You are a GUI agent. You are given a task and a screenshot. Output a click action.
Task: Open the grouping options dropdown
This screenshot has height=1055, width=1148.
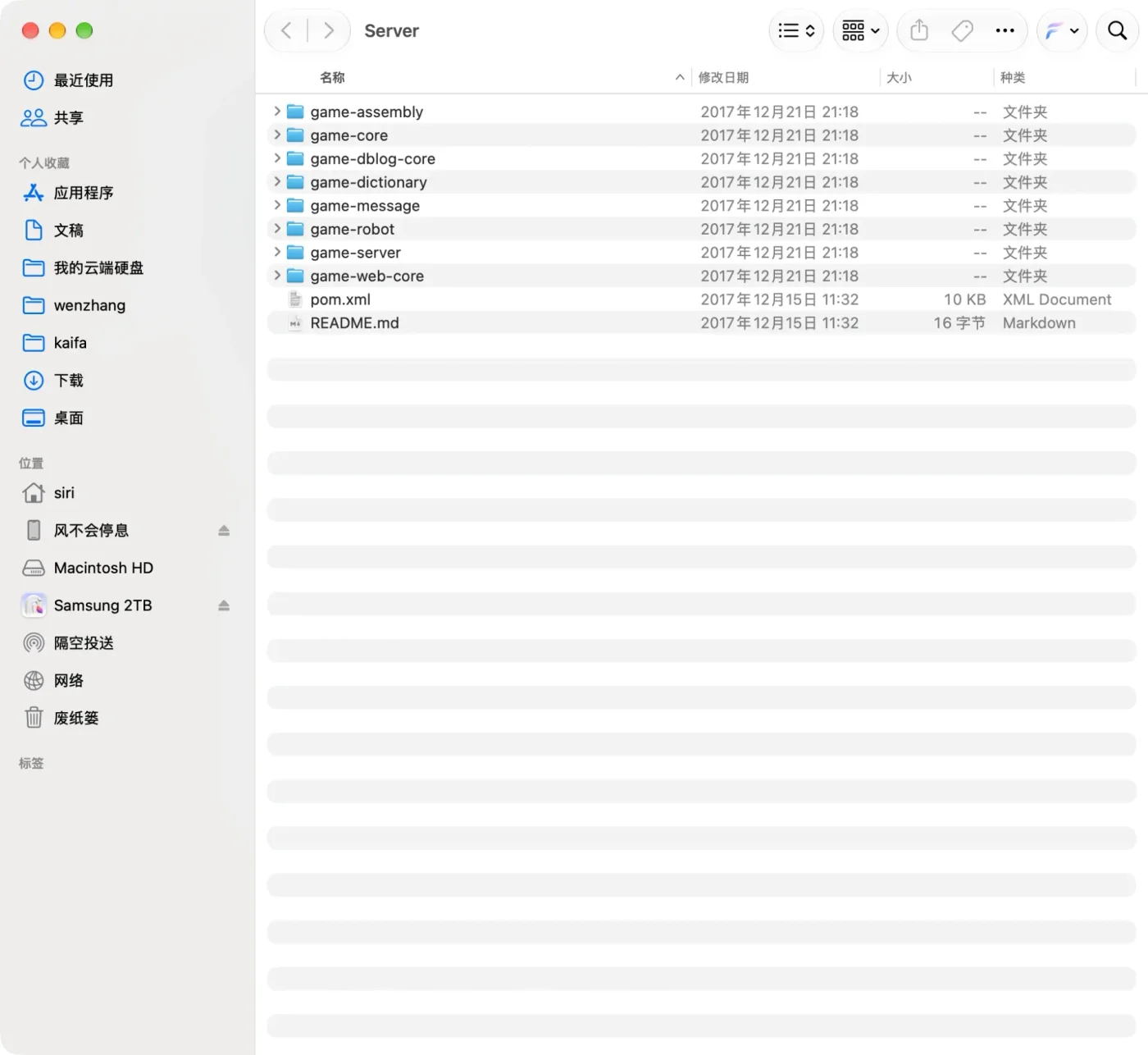860,31
